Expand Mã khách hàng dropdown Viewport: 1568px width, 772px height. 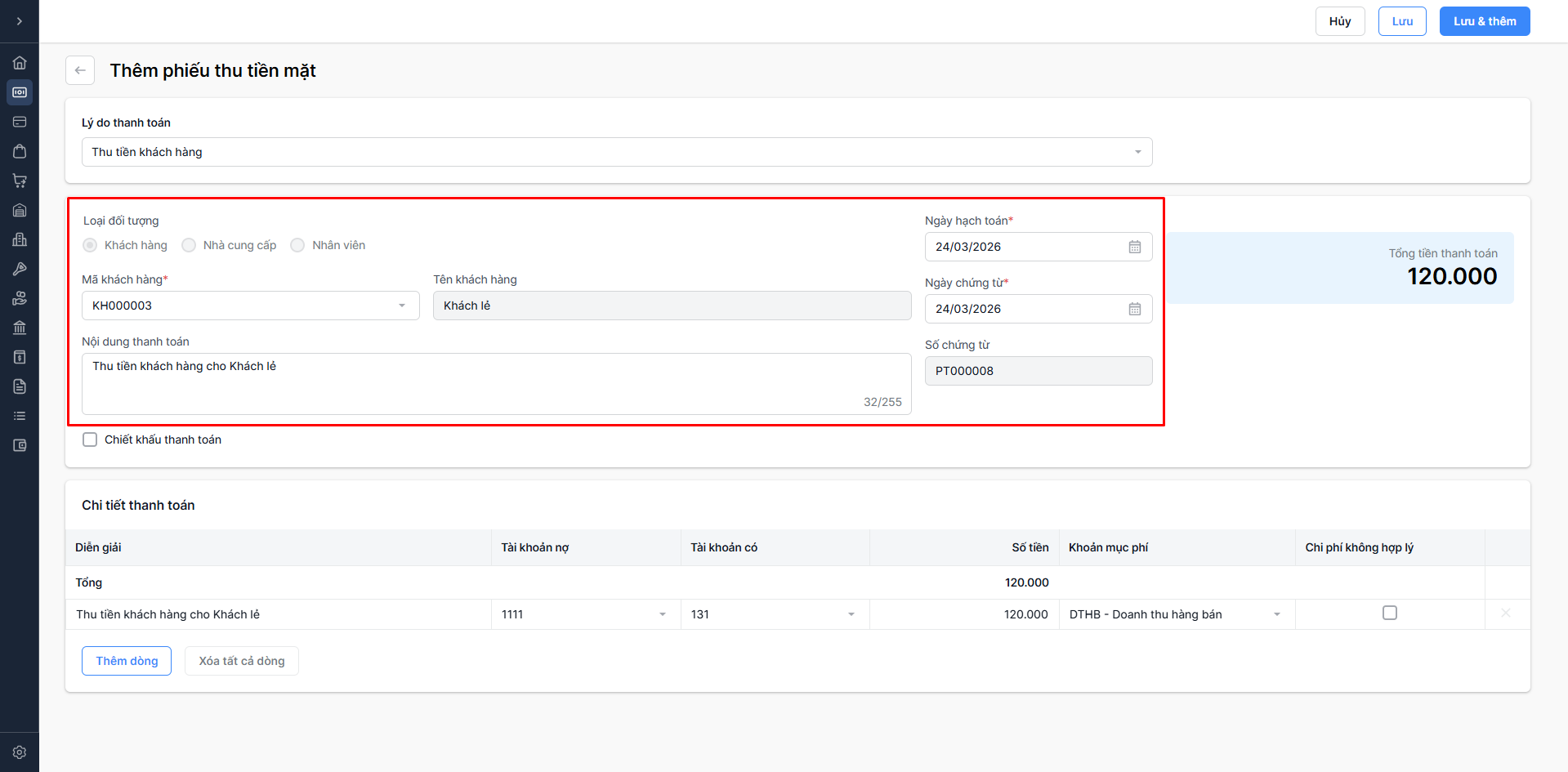coord(401,306)
